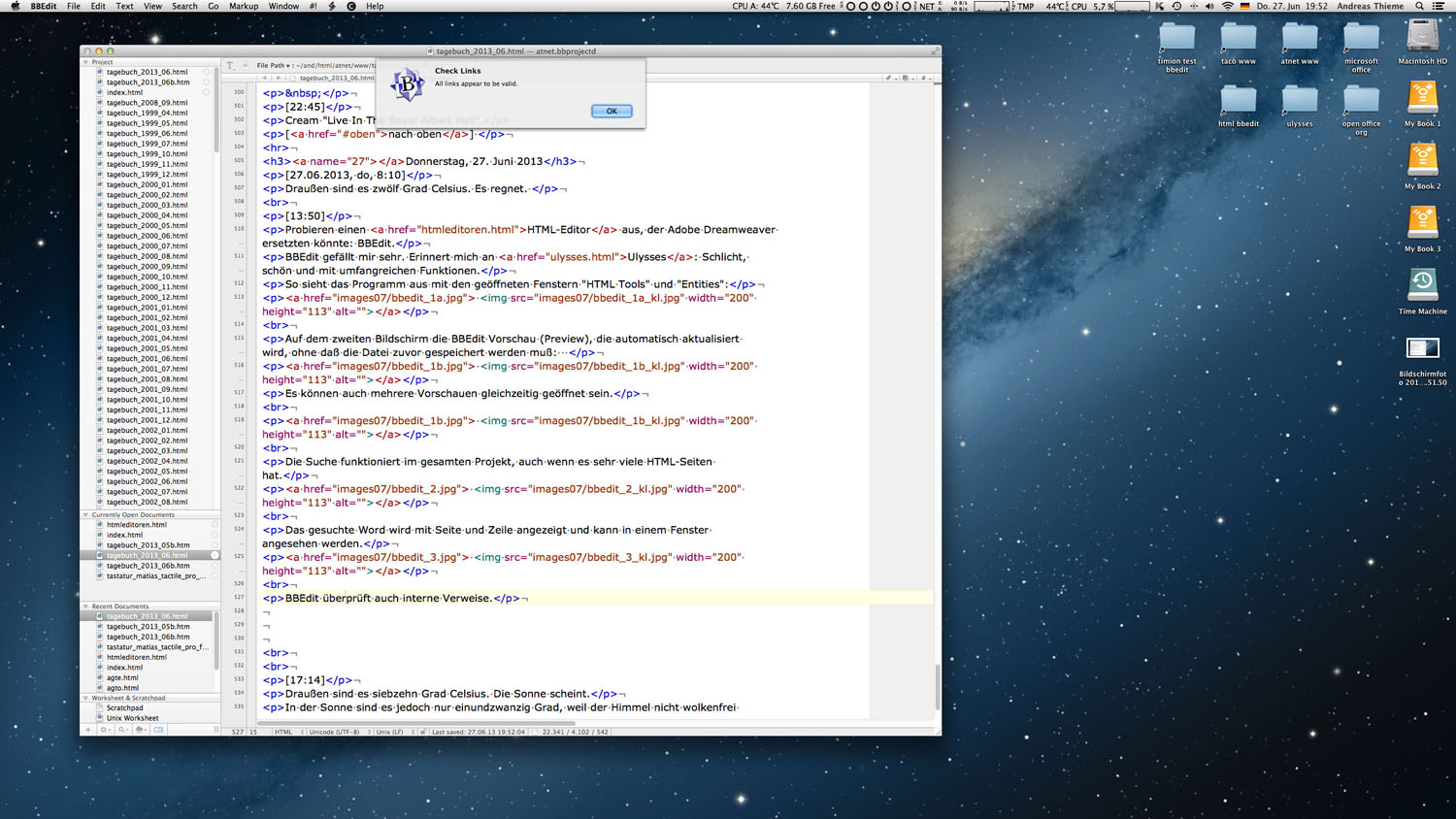Image resolution: width=1456 pixels, height=819 pixels.
Task: Click the volume icon in menu bar
Action: (x=1209, y=6)
